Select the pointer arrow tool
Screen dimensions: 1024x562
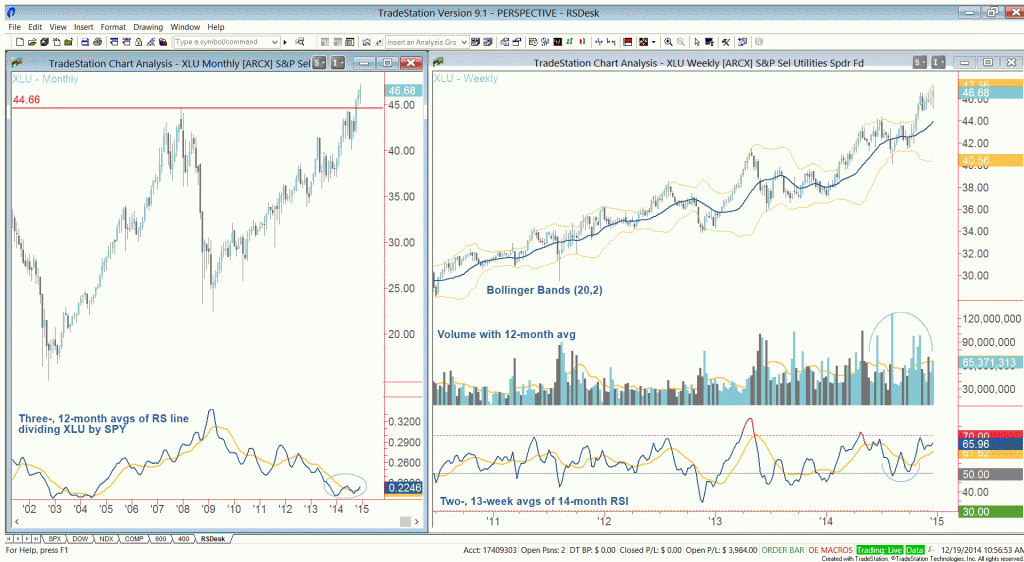[x=697, y=42]
